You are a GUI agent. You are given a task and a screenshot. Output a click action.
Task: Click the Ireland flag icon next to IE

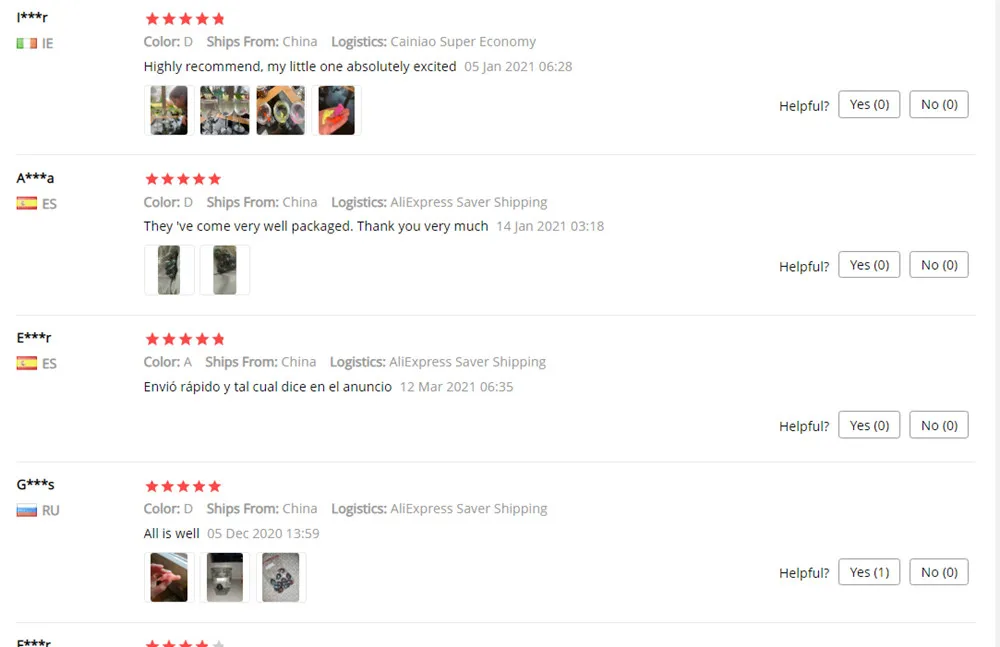click(x=27, y=43)
